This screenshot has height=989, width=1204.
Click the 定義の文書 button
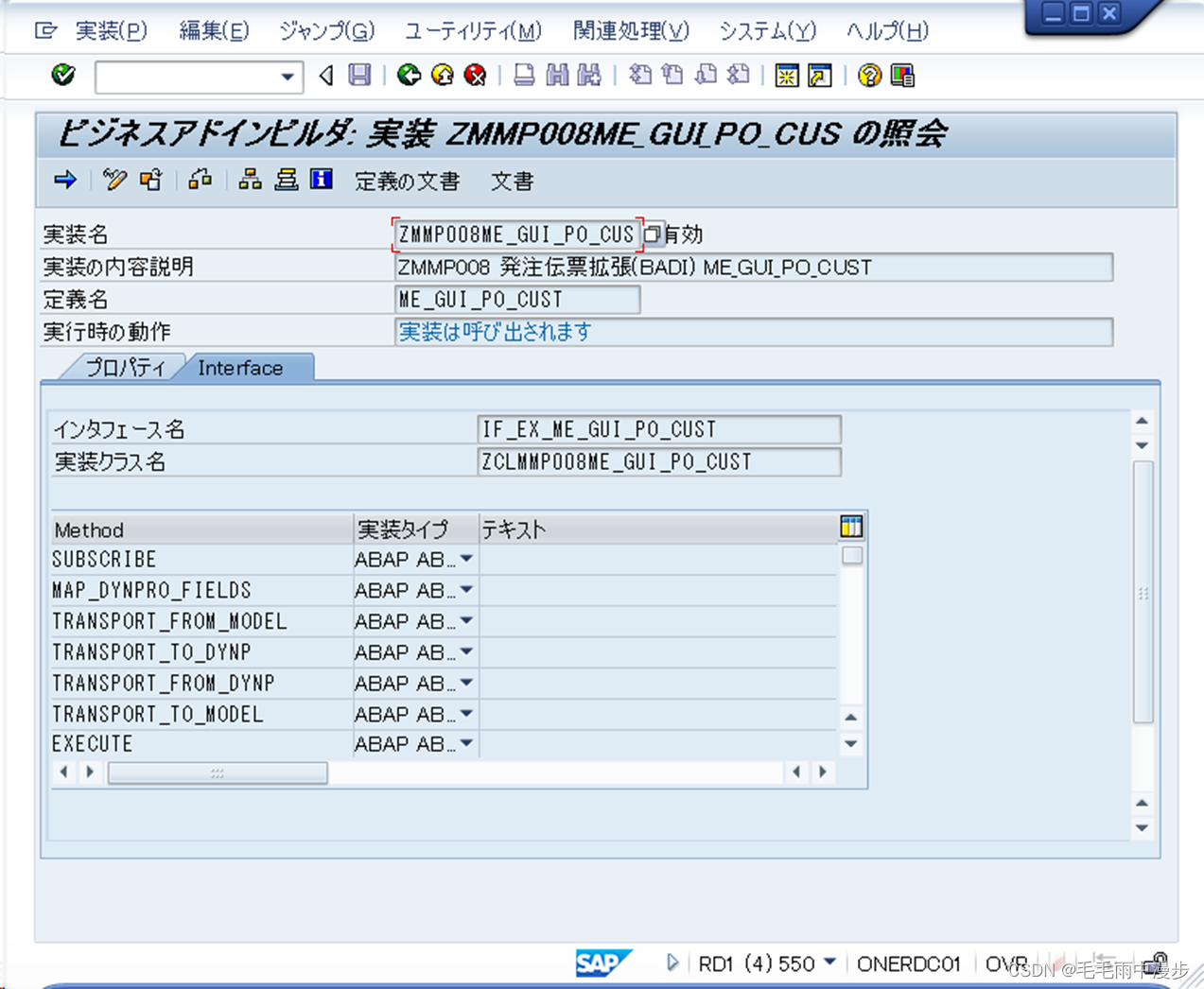(x=407, y=182)
